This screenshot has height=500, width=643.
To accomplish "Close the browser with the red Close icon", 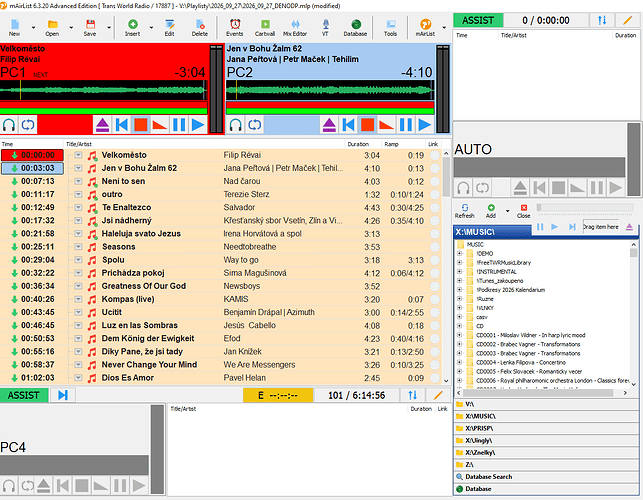I will (x=524, y=211).
